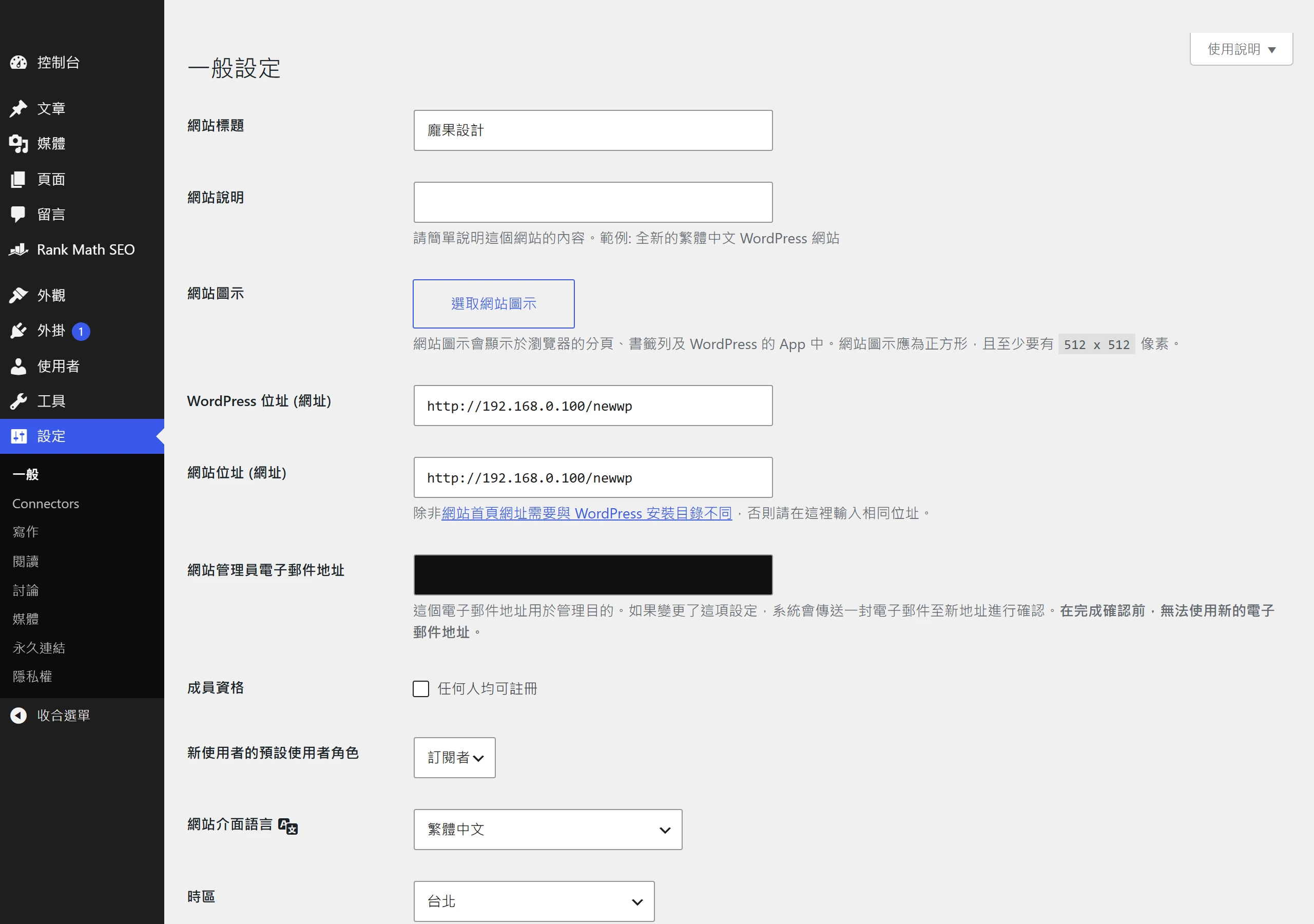Click the translation icon beside 網站介面語言
The width and height of the screenshot is (1314, 924).
coord(288,826)
